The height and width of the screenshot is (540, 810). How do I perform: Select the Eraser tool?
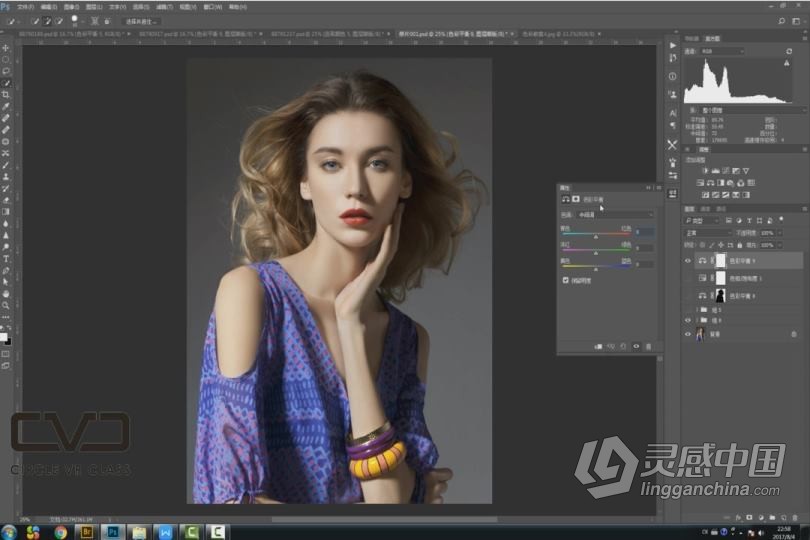coord(6,200)
